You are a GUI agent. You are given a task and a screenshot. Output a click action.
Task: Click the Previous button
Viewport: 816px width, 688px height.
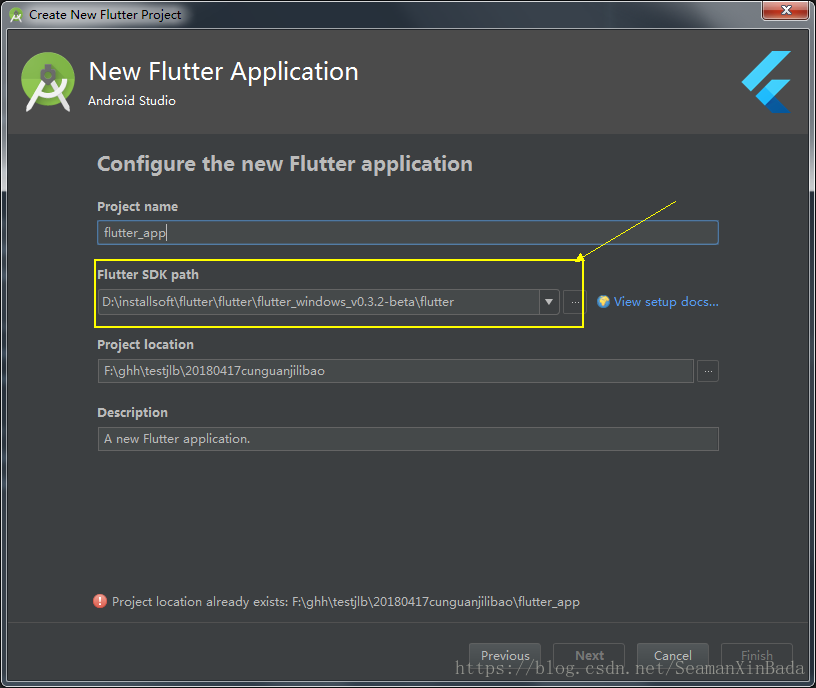[505, 655]
